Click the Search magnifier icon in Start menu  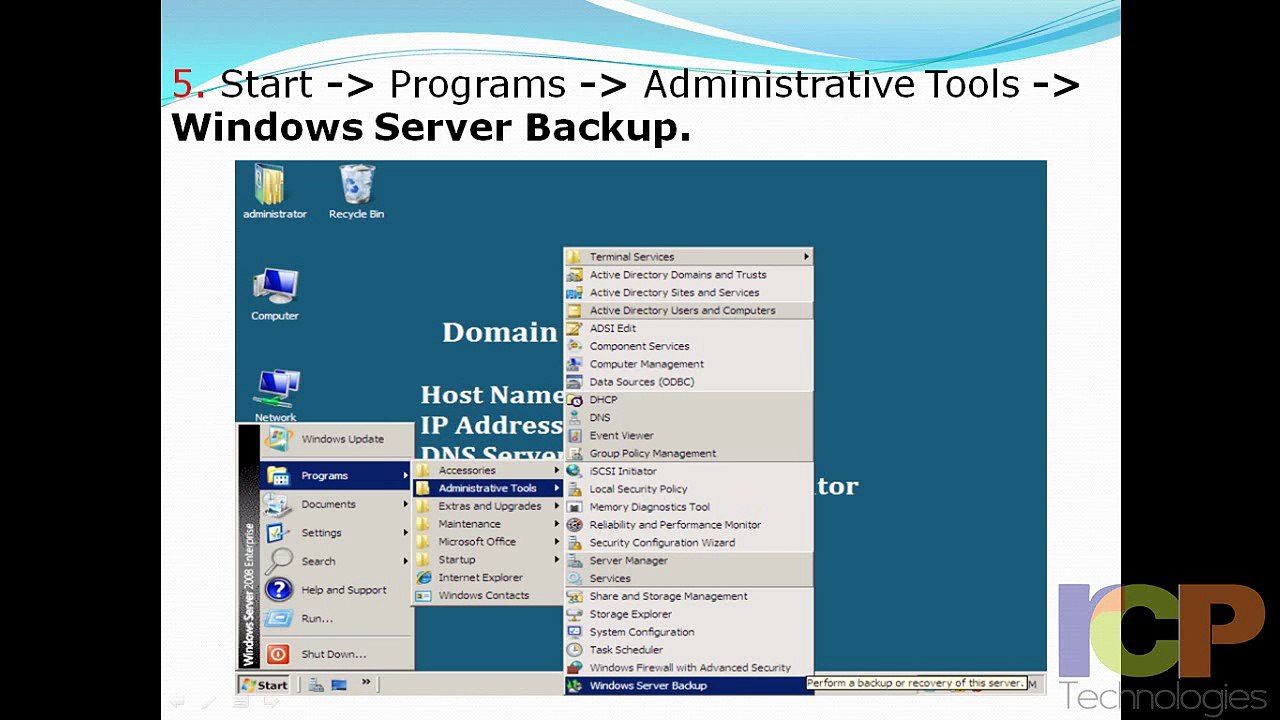(x=277, y=561)
